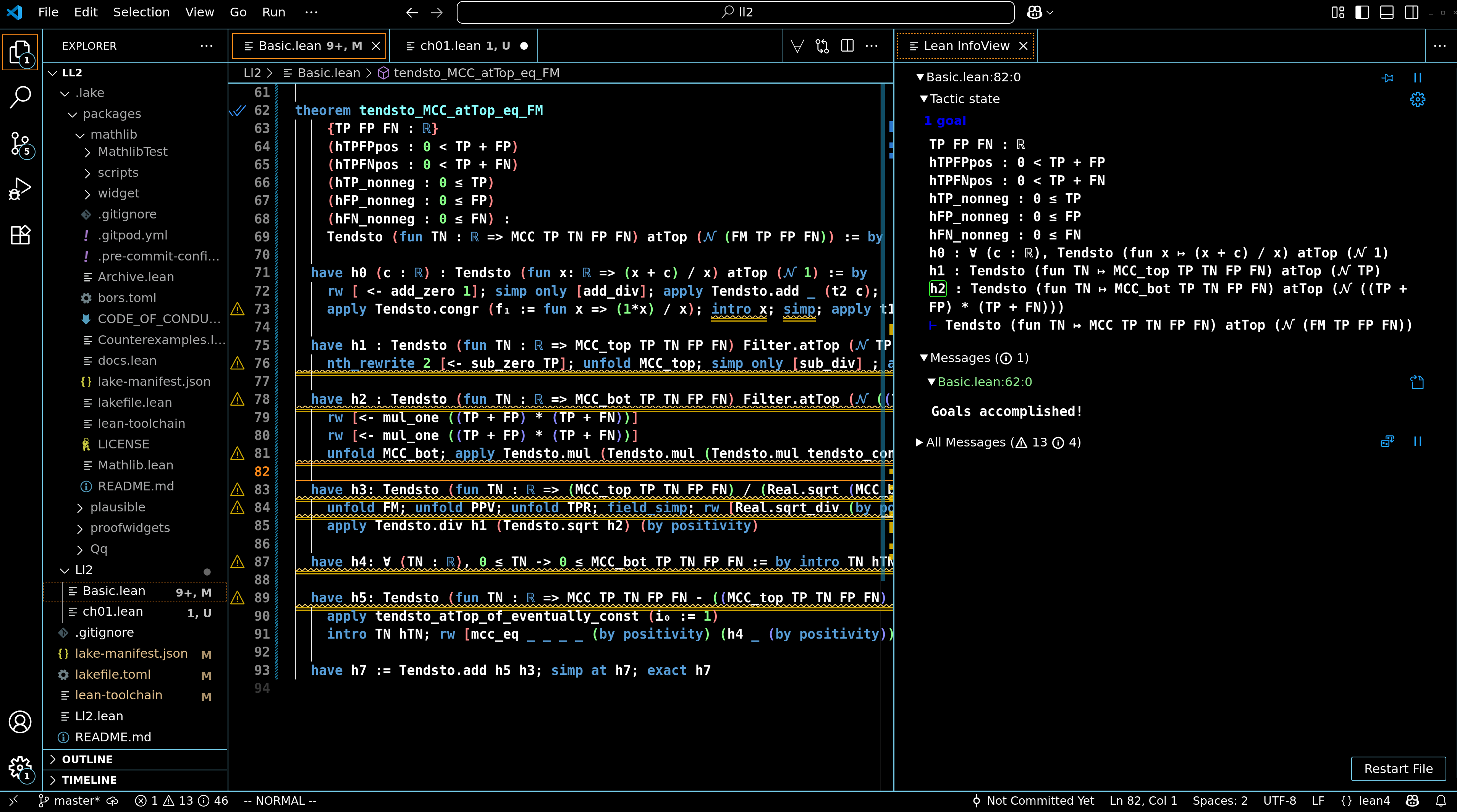Screen dimensions: 1457x812
Task: Open the Source Control view
Action: 20,144
